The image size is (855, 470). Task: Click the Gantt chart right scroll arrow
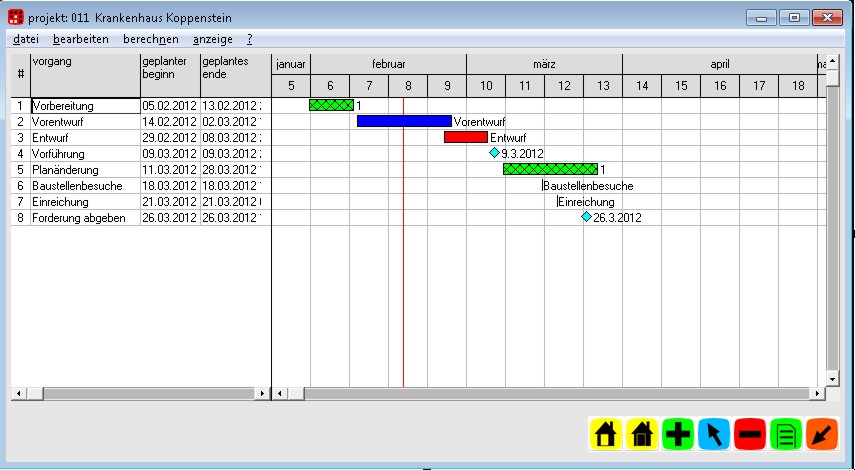pos(817,393)
